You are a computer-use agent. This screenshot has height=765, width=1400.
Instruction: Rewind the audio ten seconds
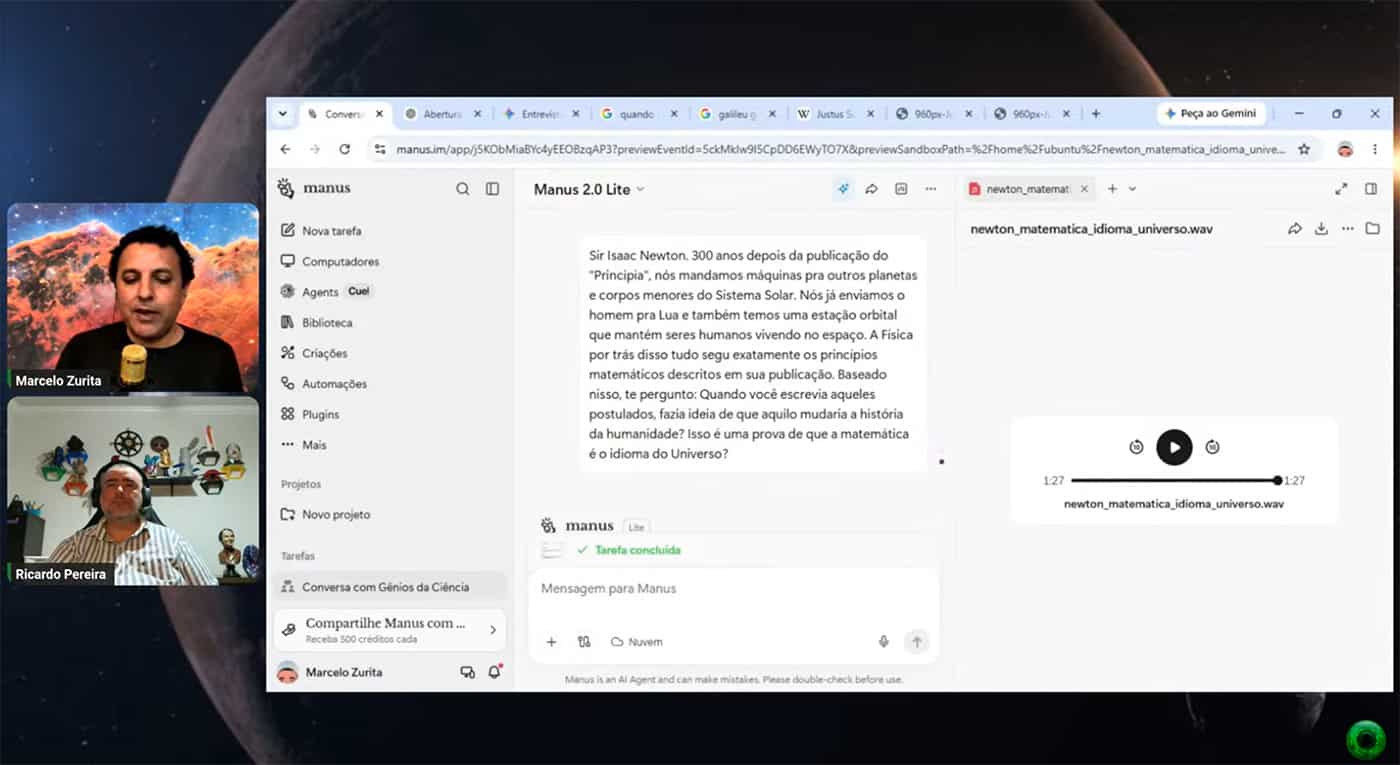click(1136, 447)
